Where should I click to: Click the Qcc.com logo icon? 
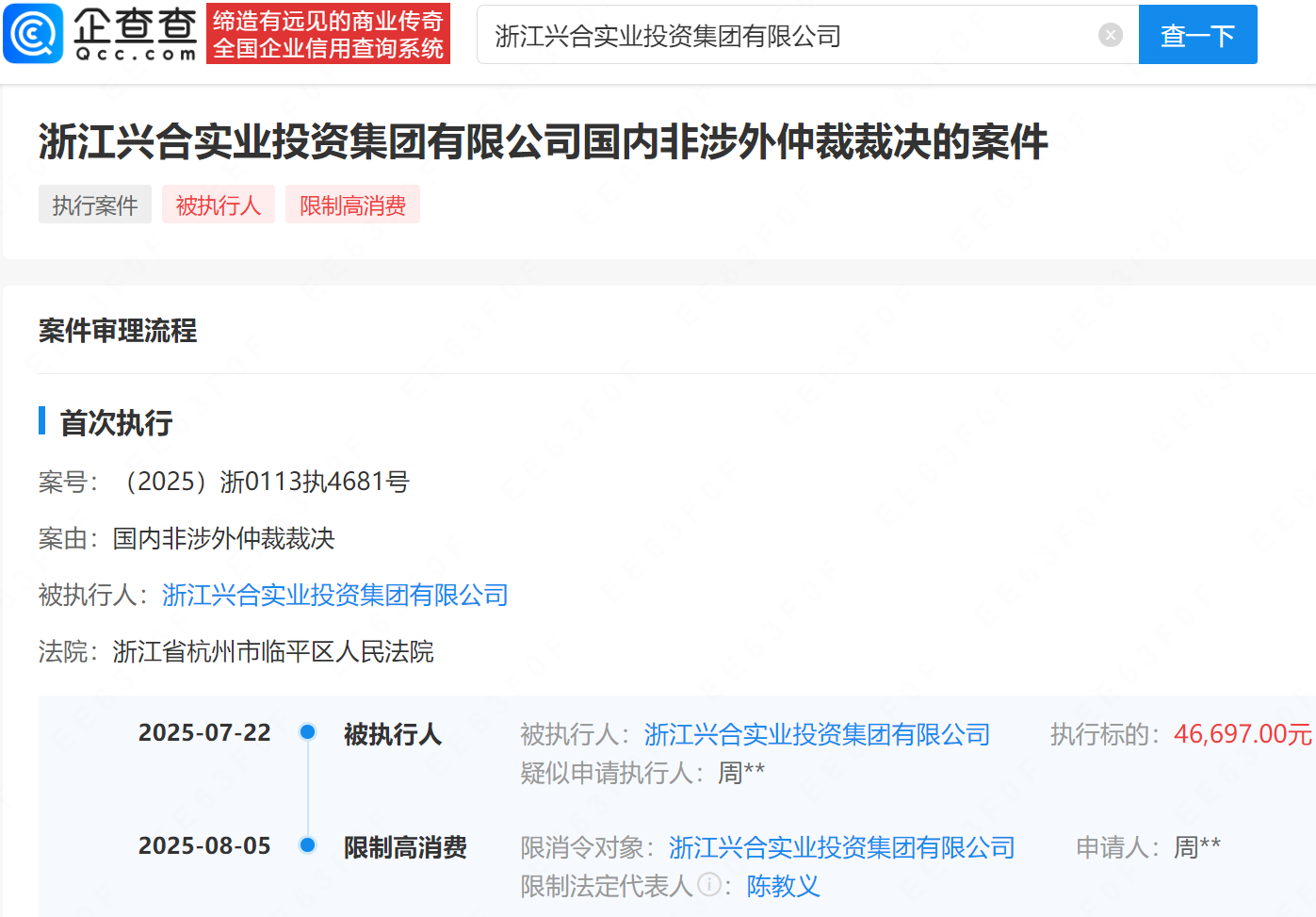tap(33, 33)
